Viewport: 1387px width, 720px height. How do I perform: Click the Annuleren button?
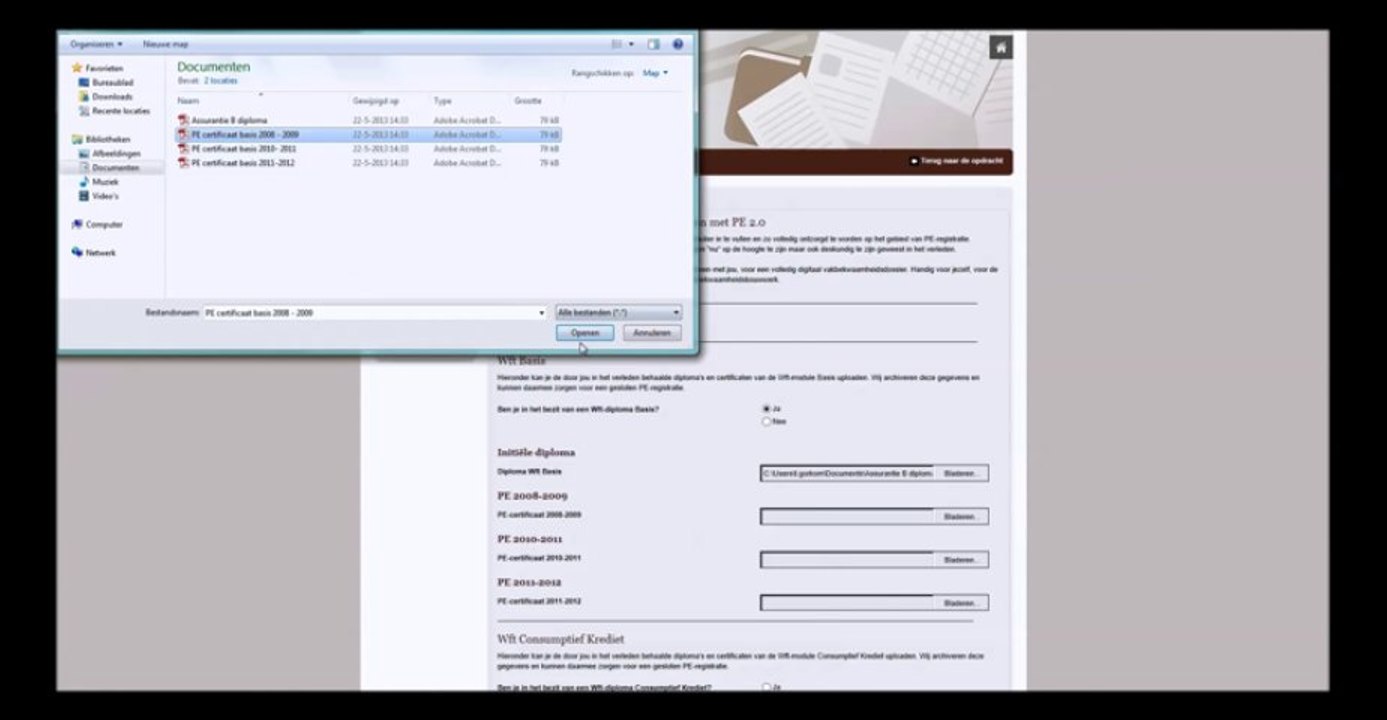pyautogui.click(x=651, y=333)
